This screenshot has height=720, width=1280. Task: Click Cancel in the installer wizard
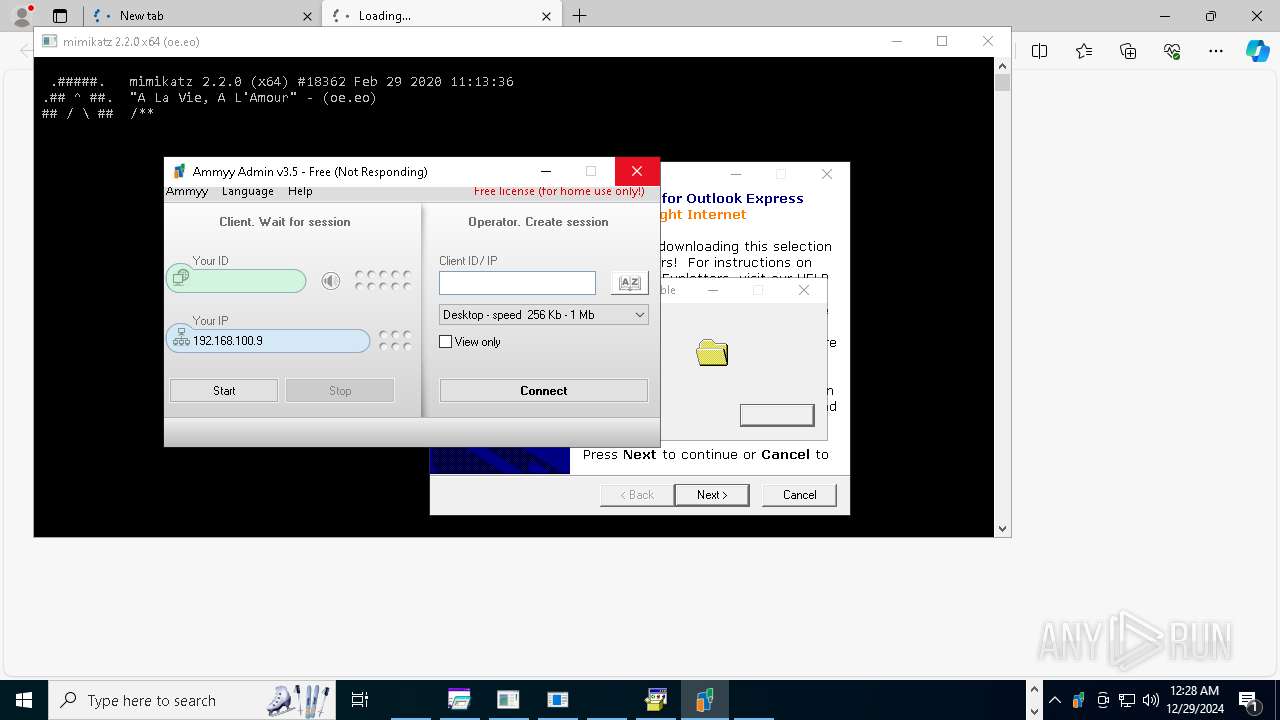pyautogui.click(x=799, y=495)
